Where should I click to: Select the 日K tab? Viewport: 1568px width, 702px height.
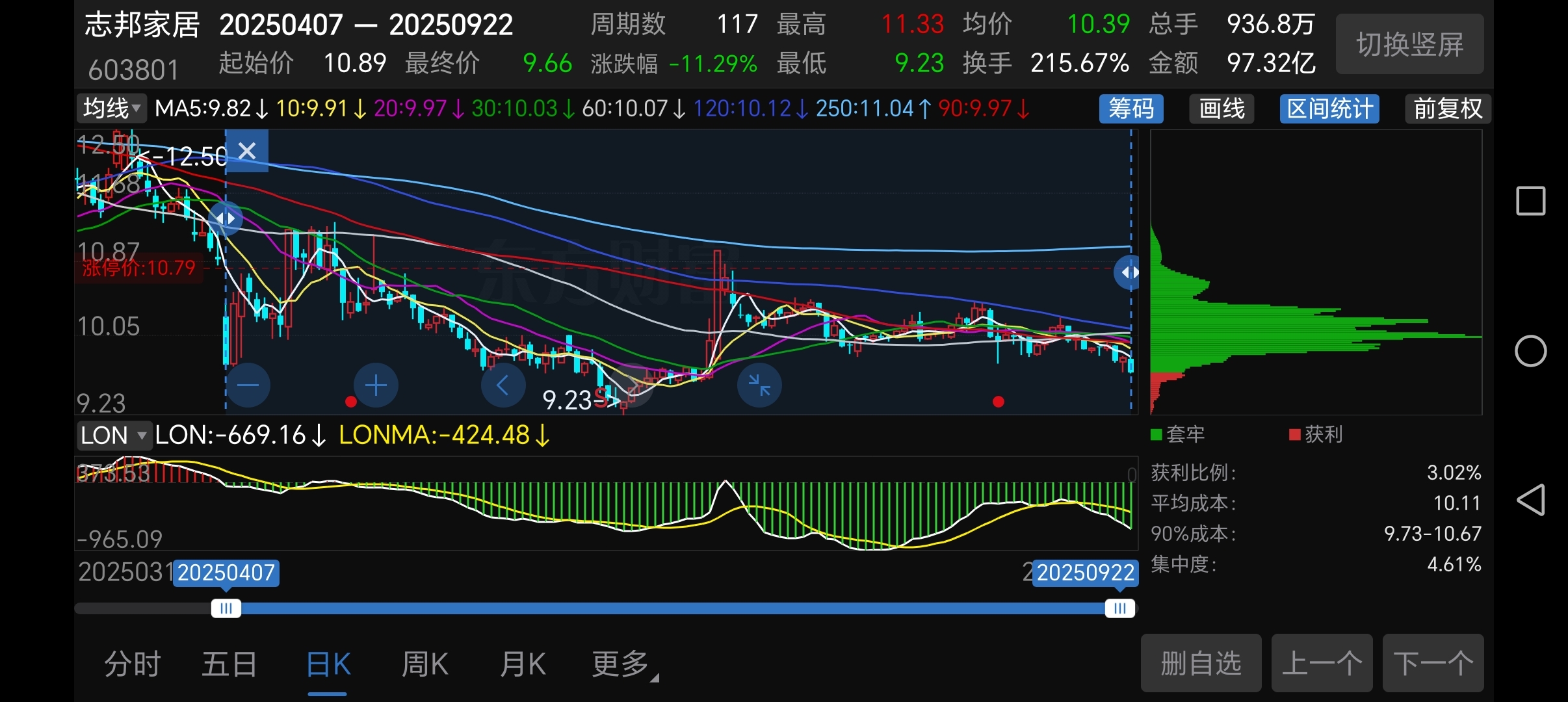[x=328, y=664]
